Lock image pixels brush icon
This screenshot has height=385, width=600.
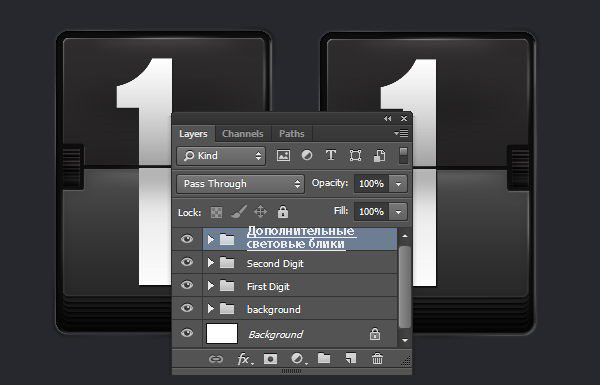tap(239, 212)
